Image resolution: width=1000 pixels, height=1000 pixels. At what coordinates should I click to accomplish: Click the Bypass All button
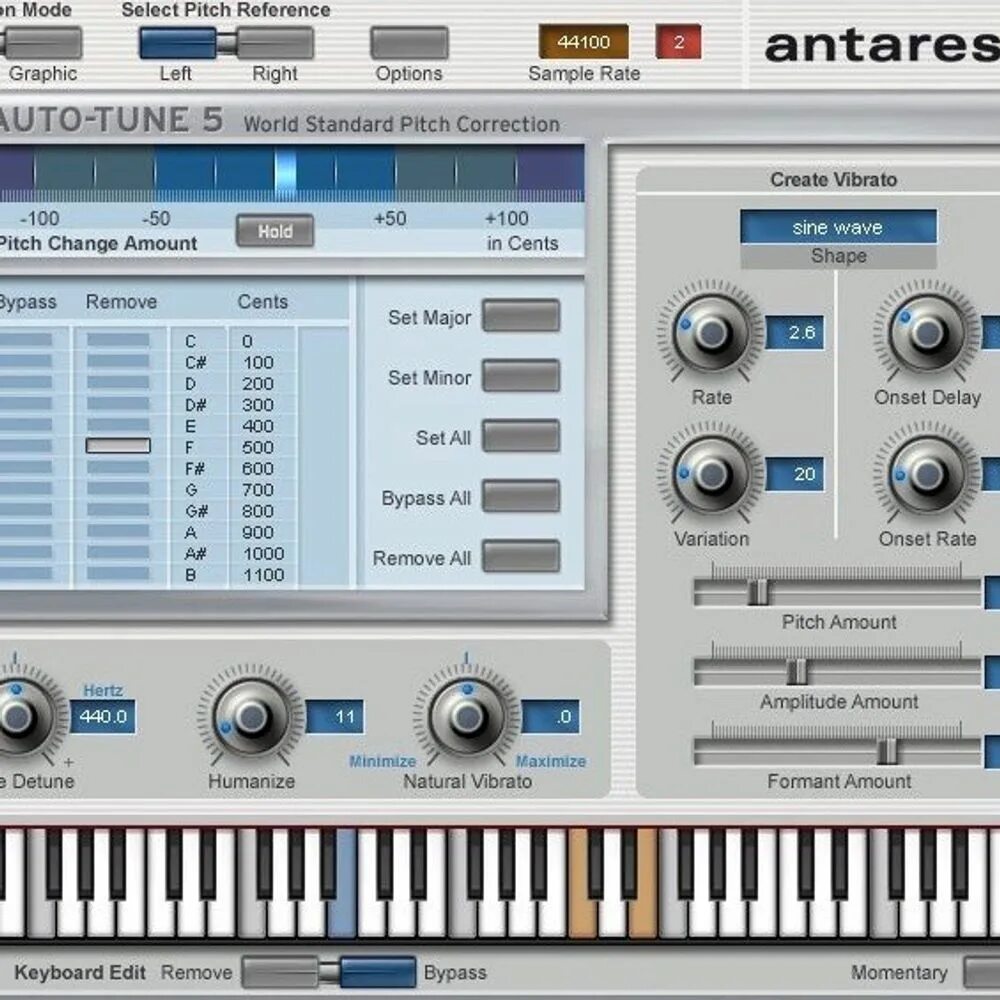[521, 496]
